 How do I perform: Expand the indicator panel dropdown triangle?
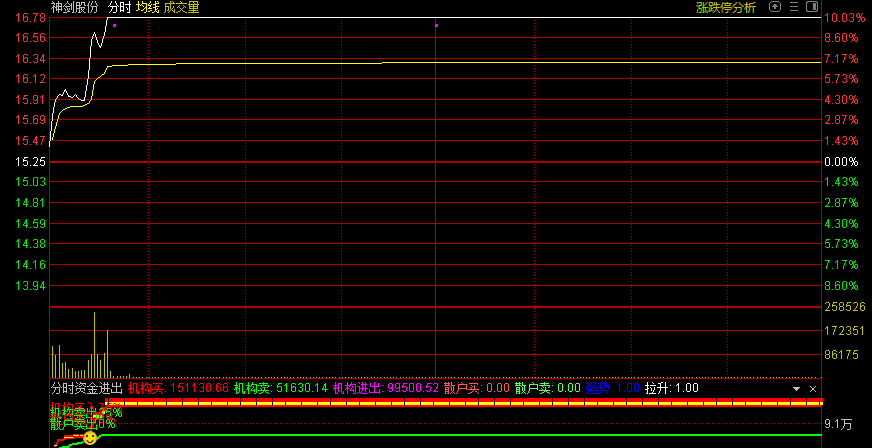[797, 388]
